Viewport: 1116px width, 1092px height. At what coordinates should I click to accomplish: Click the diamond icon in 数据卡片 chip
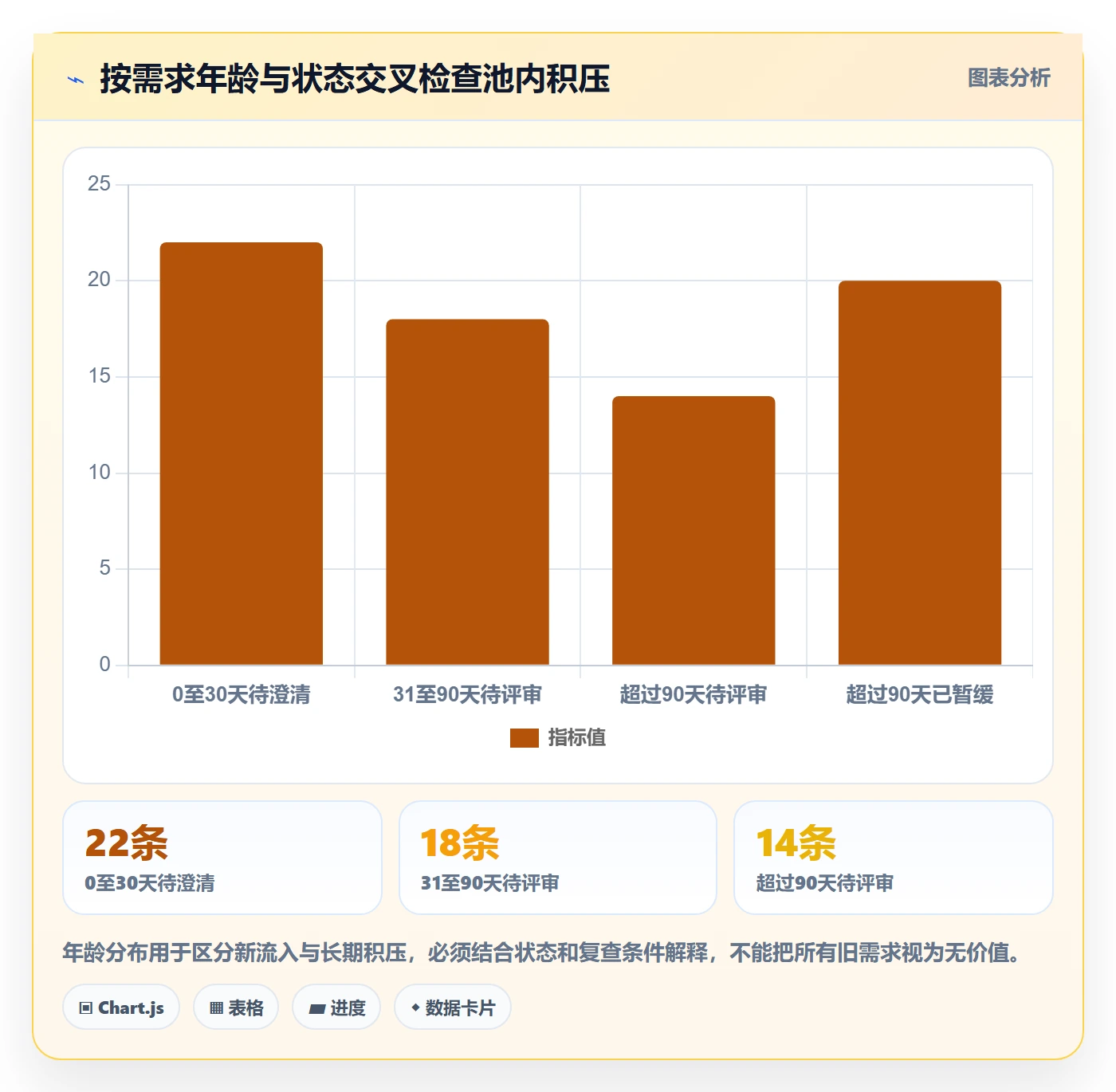415,1008
